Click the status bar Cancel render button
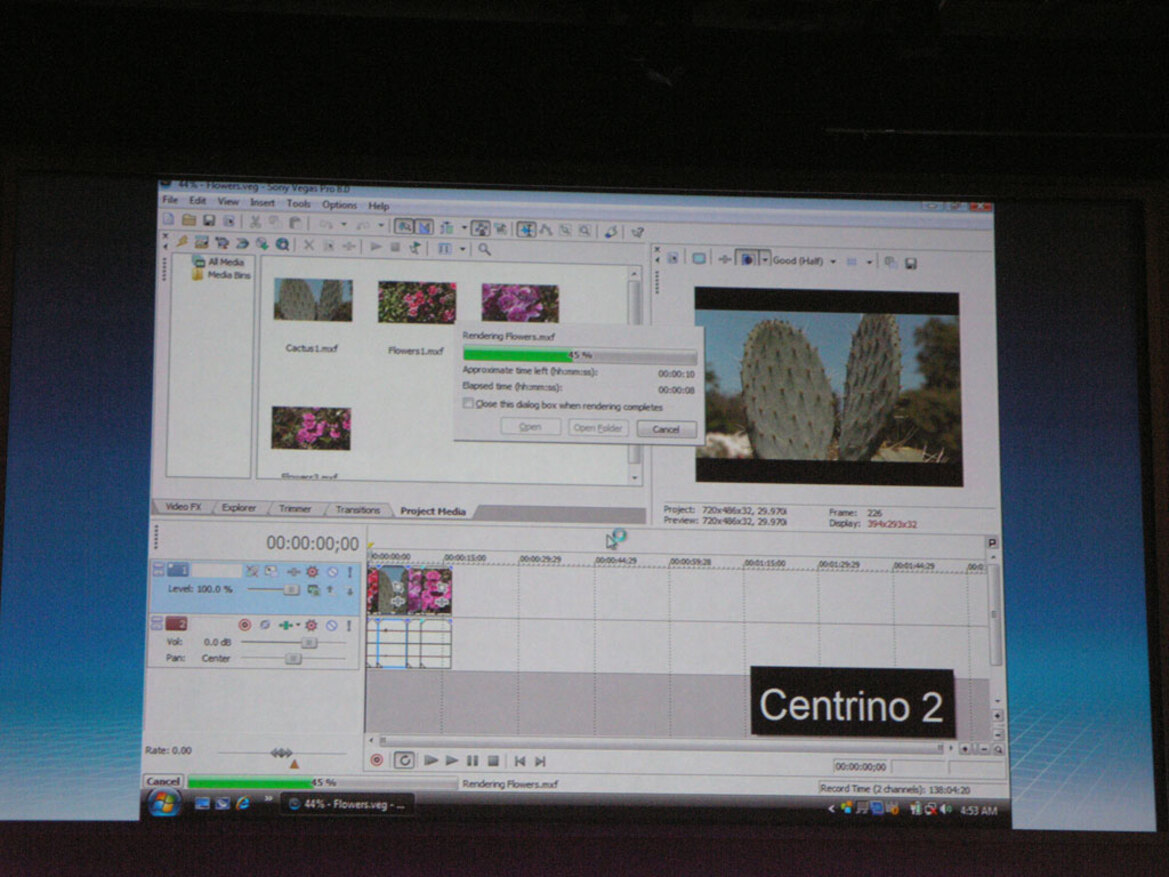Viewport: 1169px width, 877px height. tap(163, 781)
